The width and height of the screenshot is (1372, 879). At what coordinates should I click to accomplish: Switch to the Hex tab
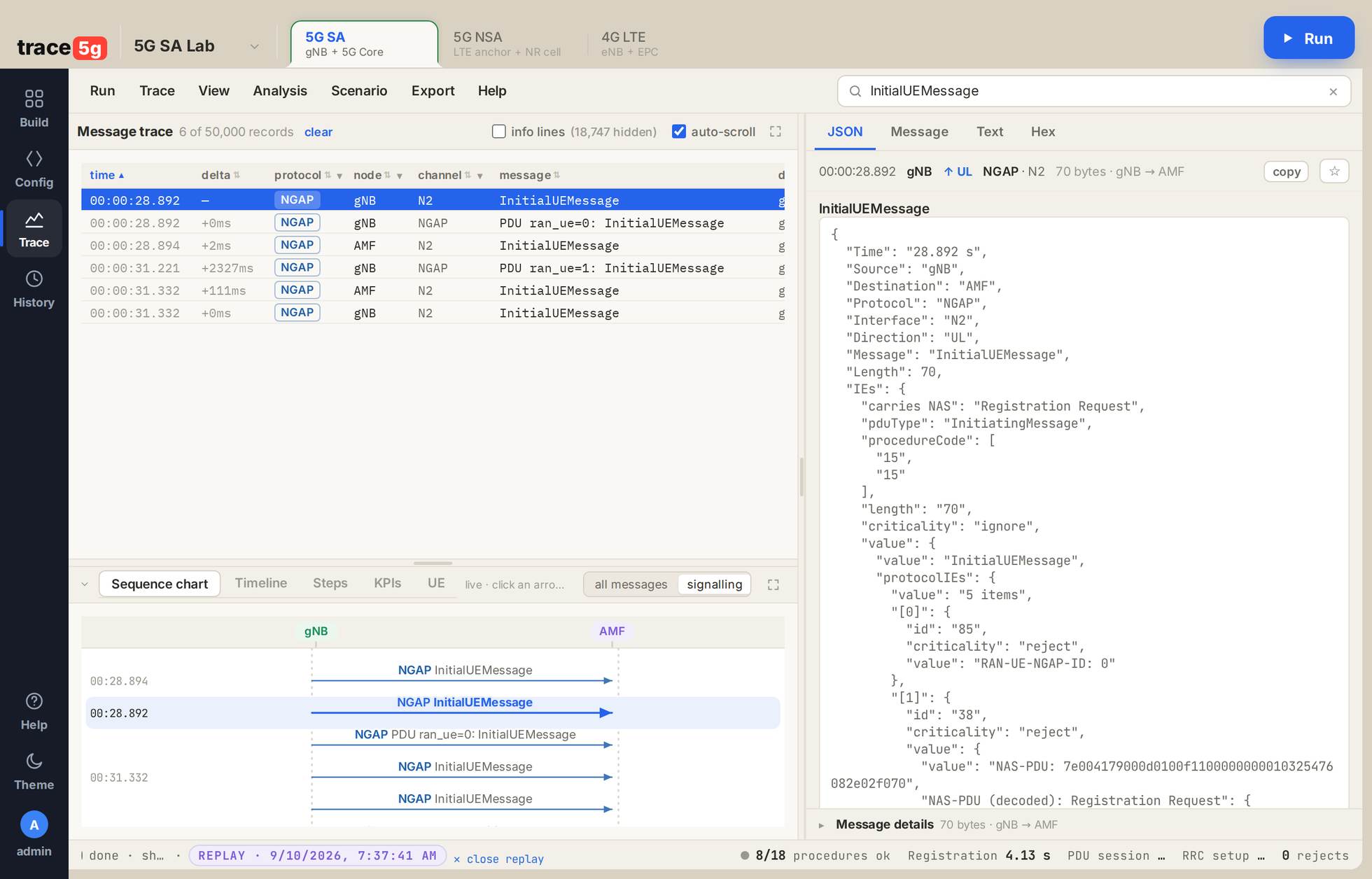(1042, 132)
